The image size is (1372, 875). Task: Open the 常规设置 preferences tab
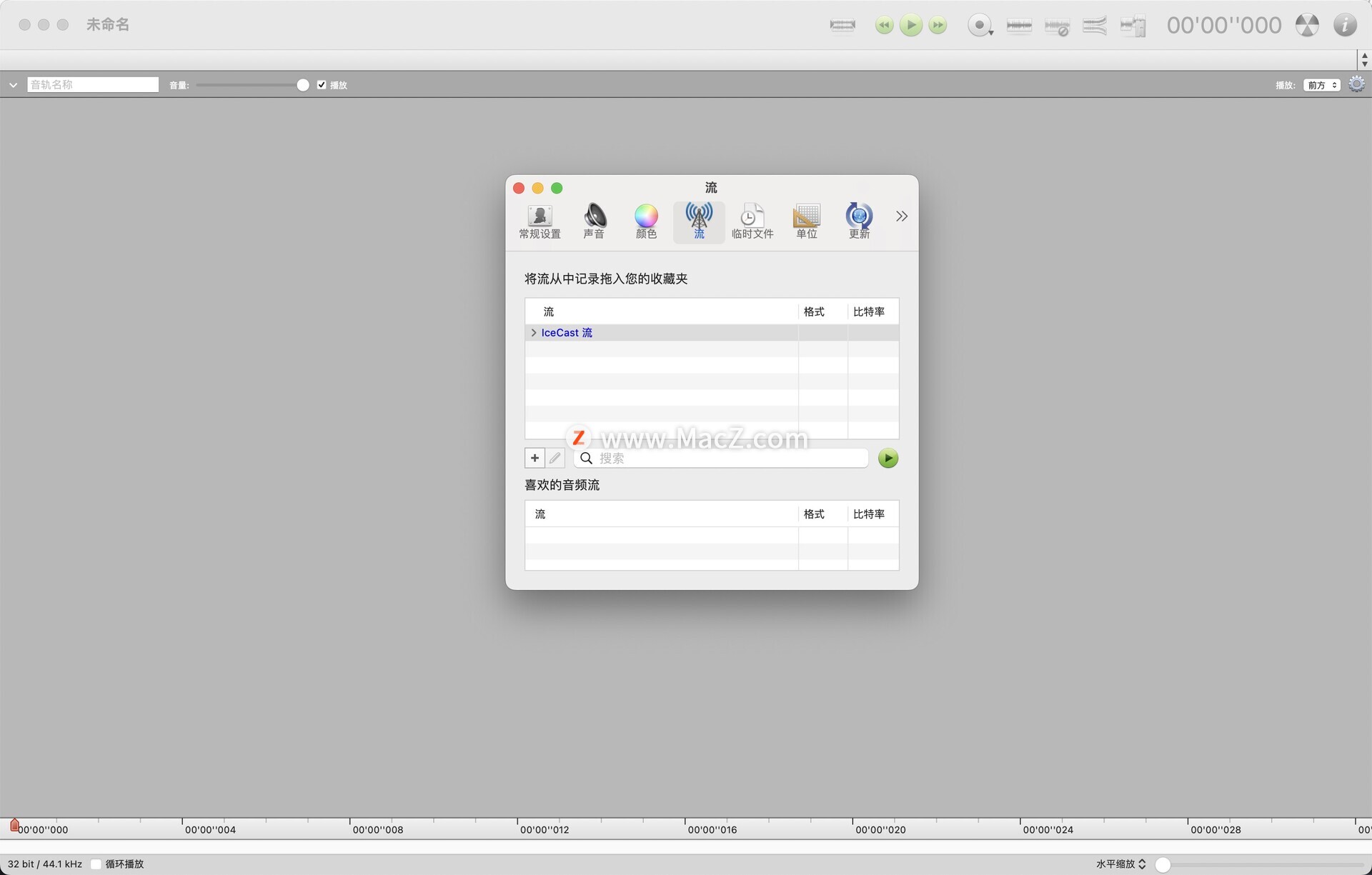[540, 221]
